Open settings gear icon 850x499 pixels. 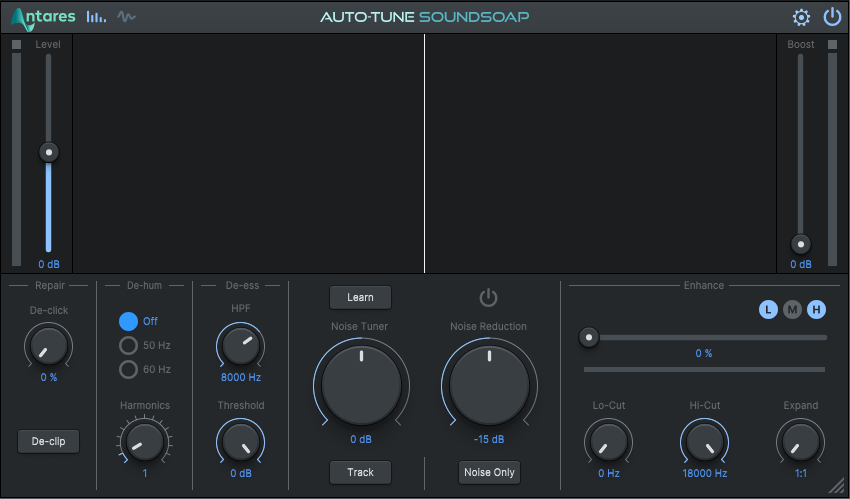click(x=801, y=17)
